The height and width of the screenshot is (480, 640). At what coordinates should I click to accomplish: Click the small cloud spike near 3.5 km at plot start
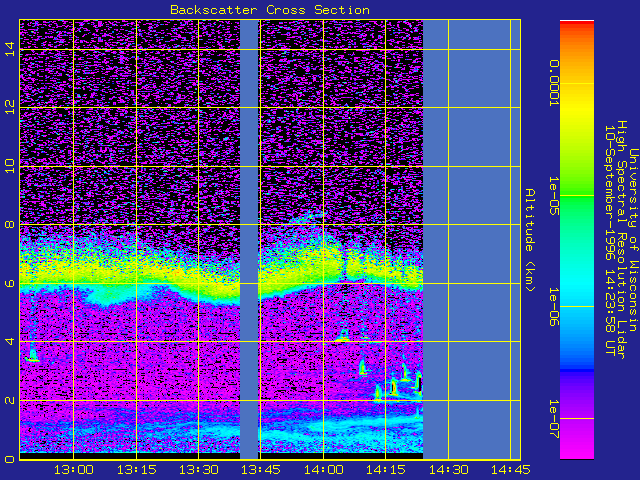coord(32,355)
